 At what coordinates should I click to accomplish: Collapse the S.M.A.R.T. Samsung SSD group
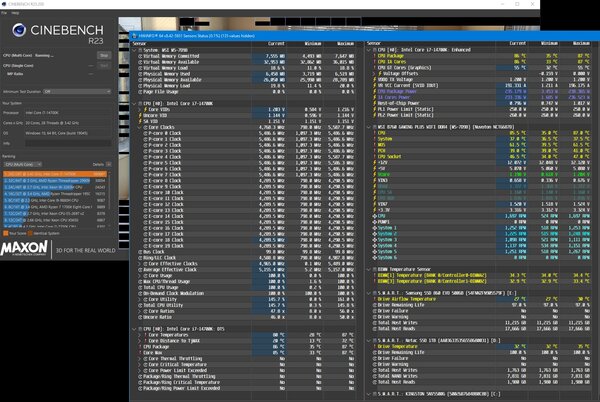tap(369, 293)
